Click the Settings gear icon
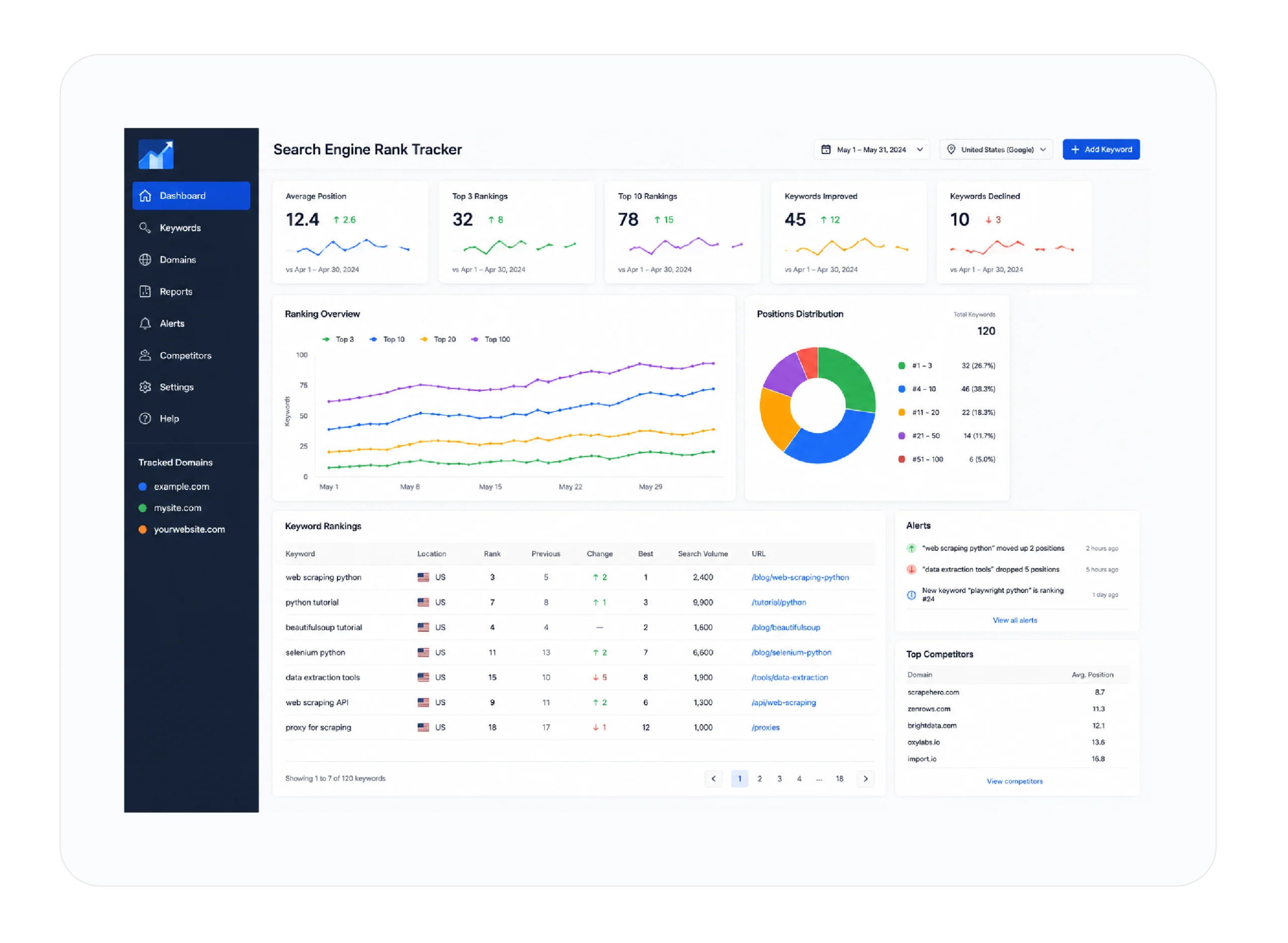This screenshot has width=1288, height=943. (x=145, y=387)
